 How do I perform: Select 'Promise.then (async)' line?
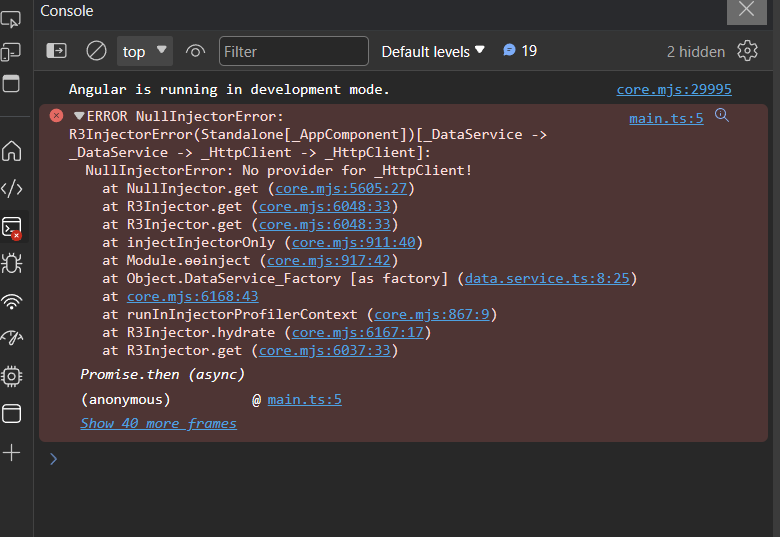[x=163, y=374]
